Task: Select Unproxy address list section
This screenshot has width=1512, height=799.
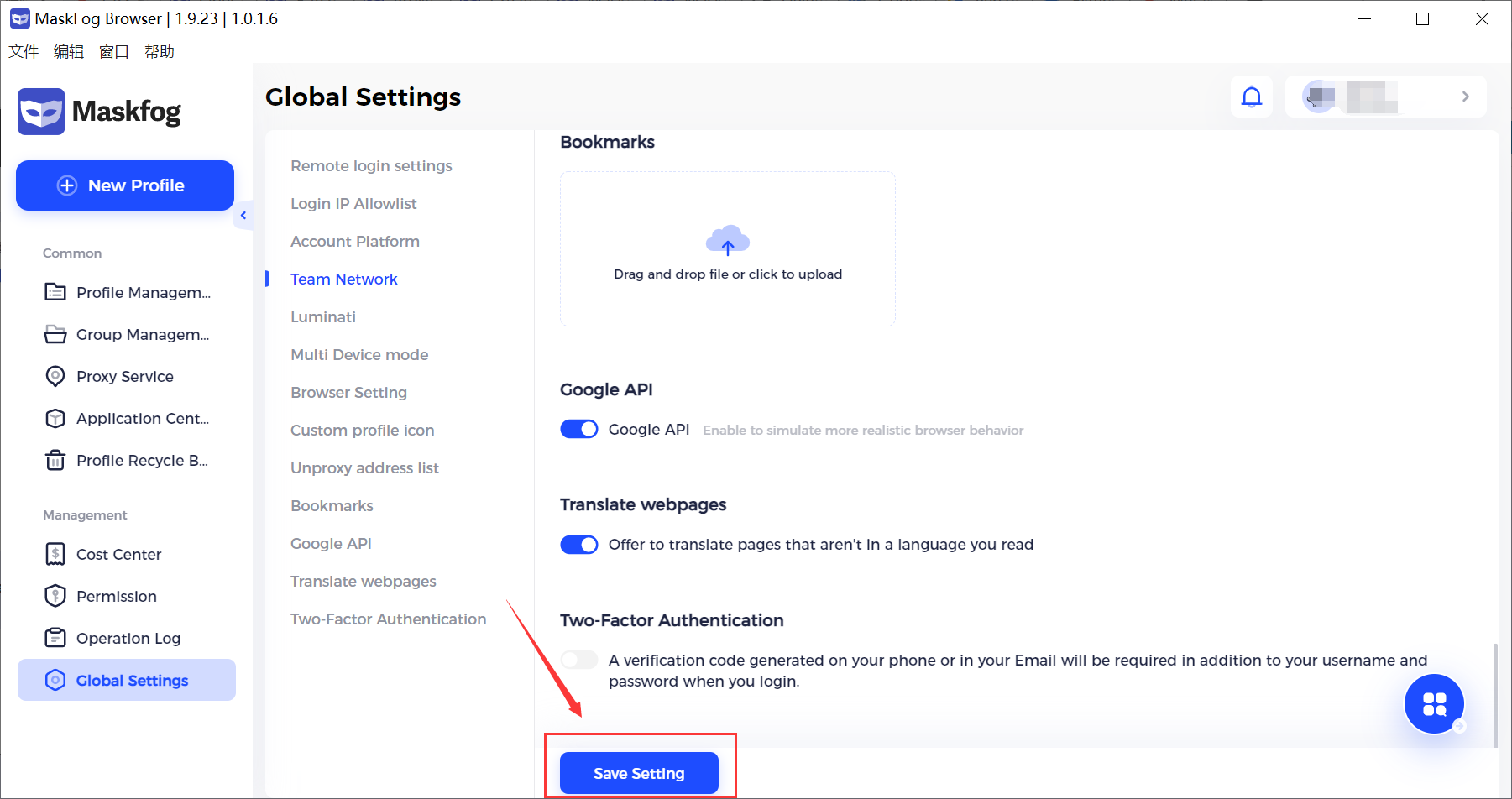Action: tap(364, 468)
